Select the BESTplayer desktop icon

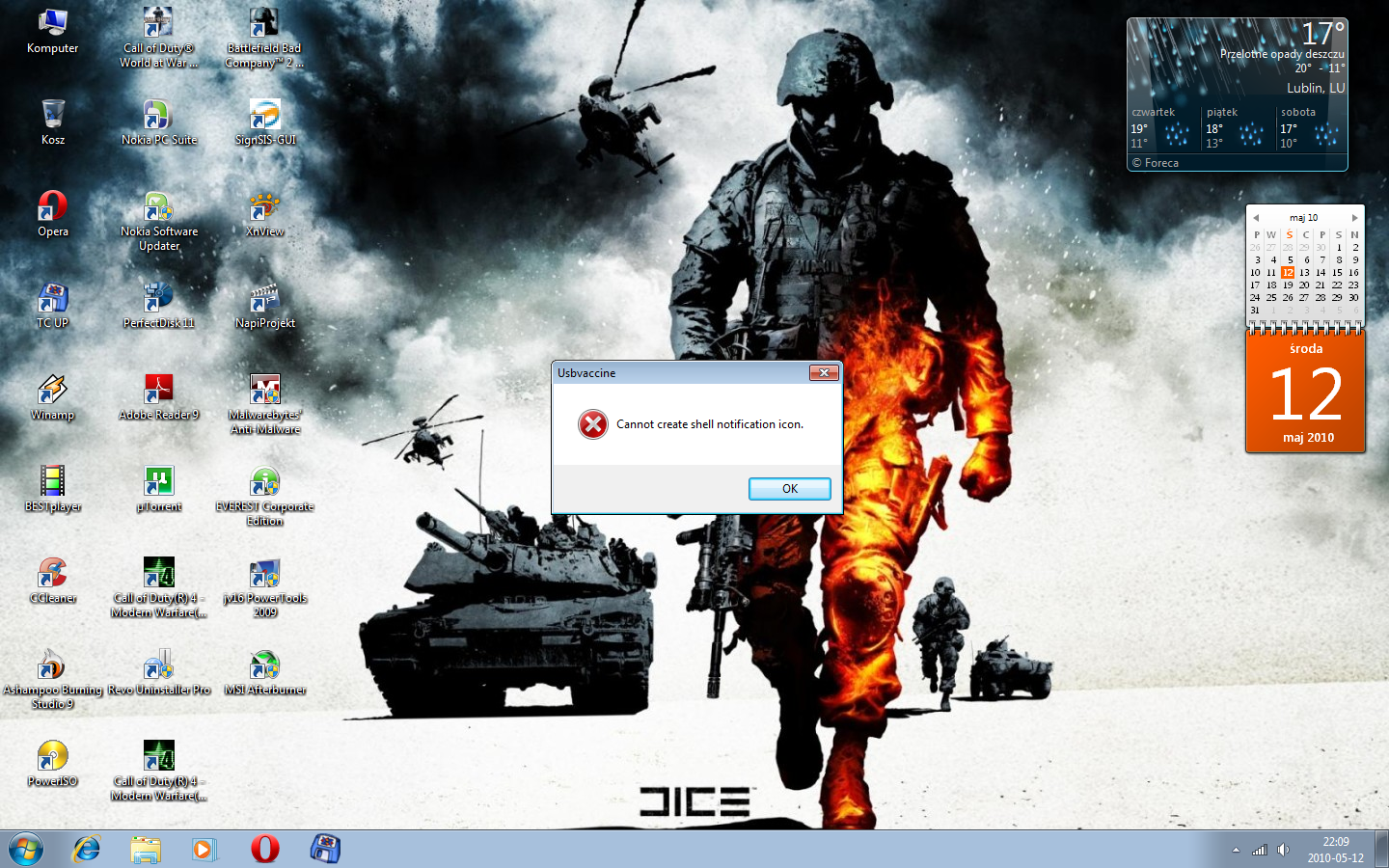click(53, 489)
